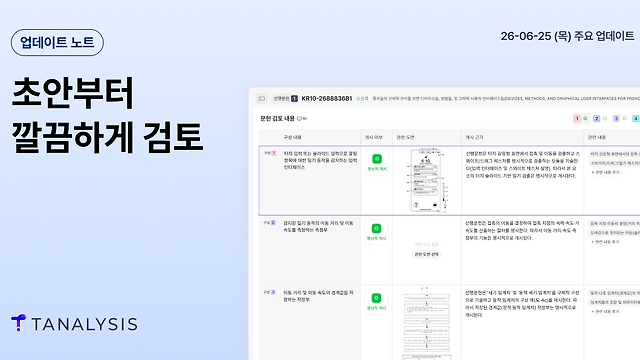Click the 문헌 검토 내용 section title

[277, 118]
